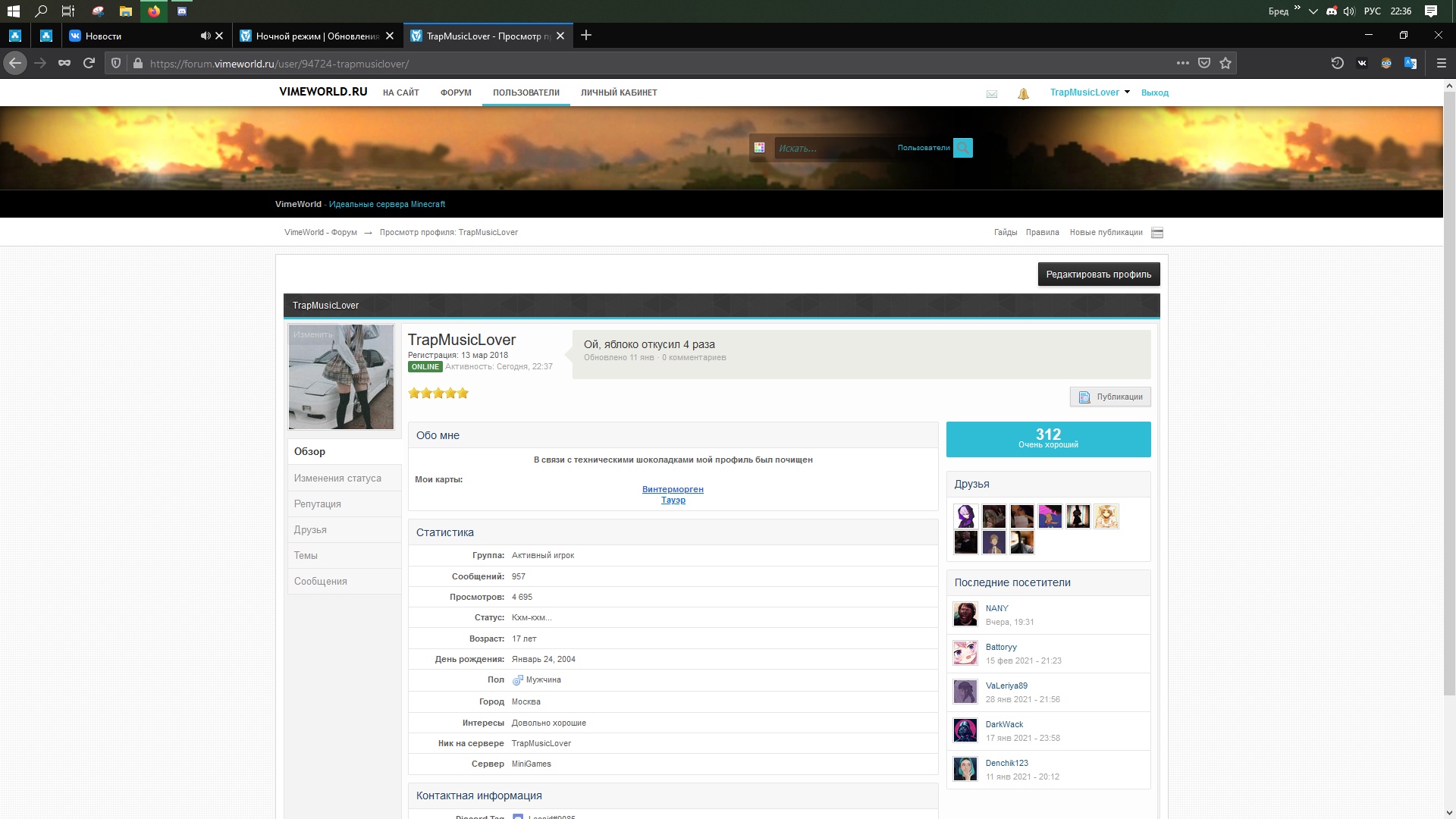
Task: Open page actions three-dot menu
Action: pos(1182,63)
